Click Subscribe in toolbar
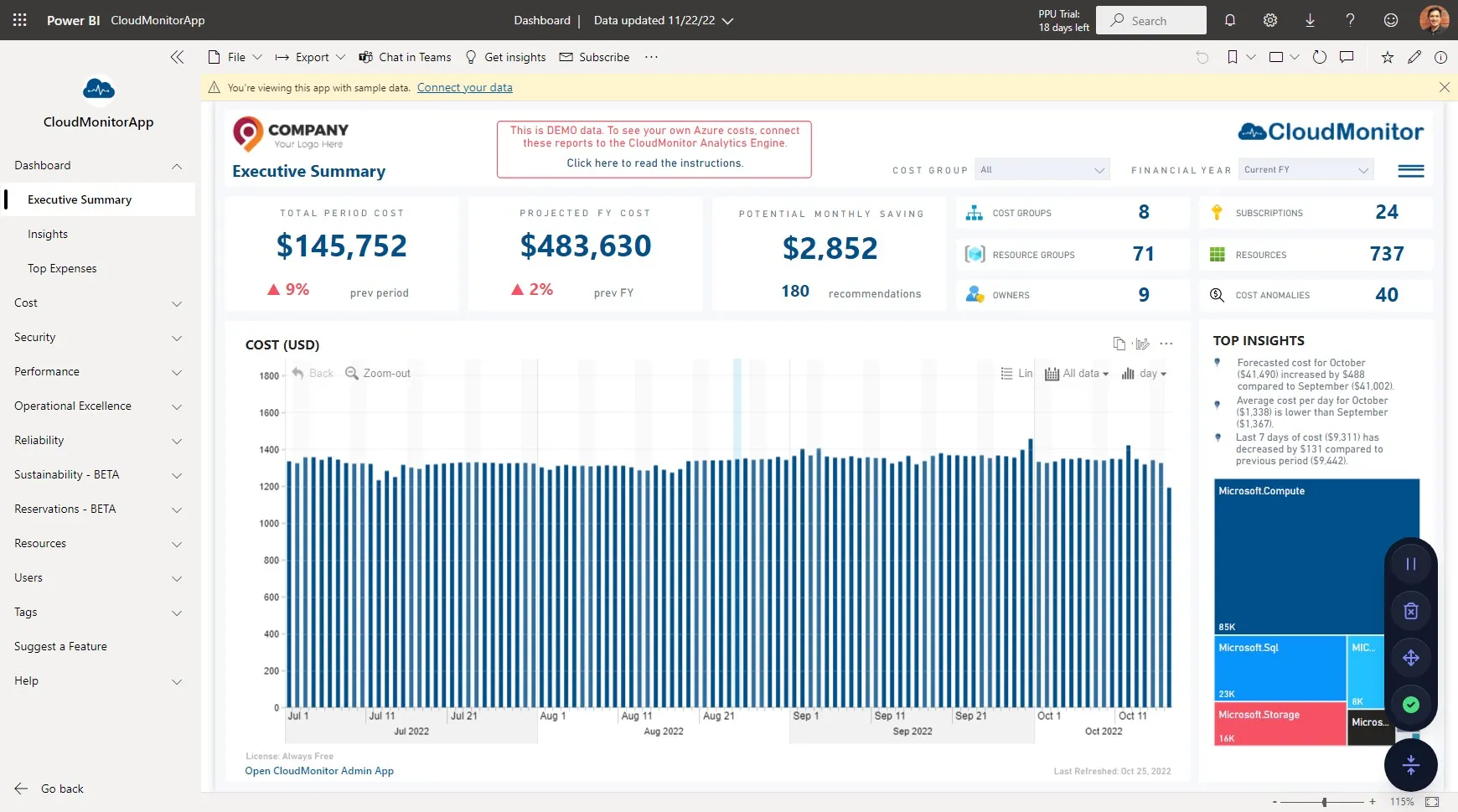Screen dimensions: 1458x812 coord(594,57)
